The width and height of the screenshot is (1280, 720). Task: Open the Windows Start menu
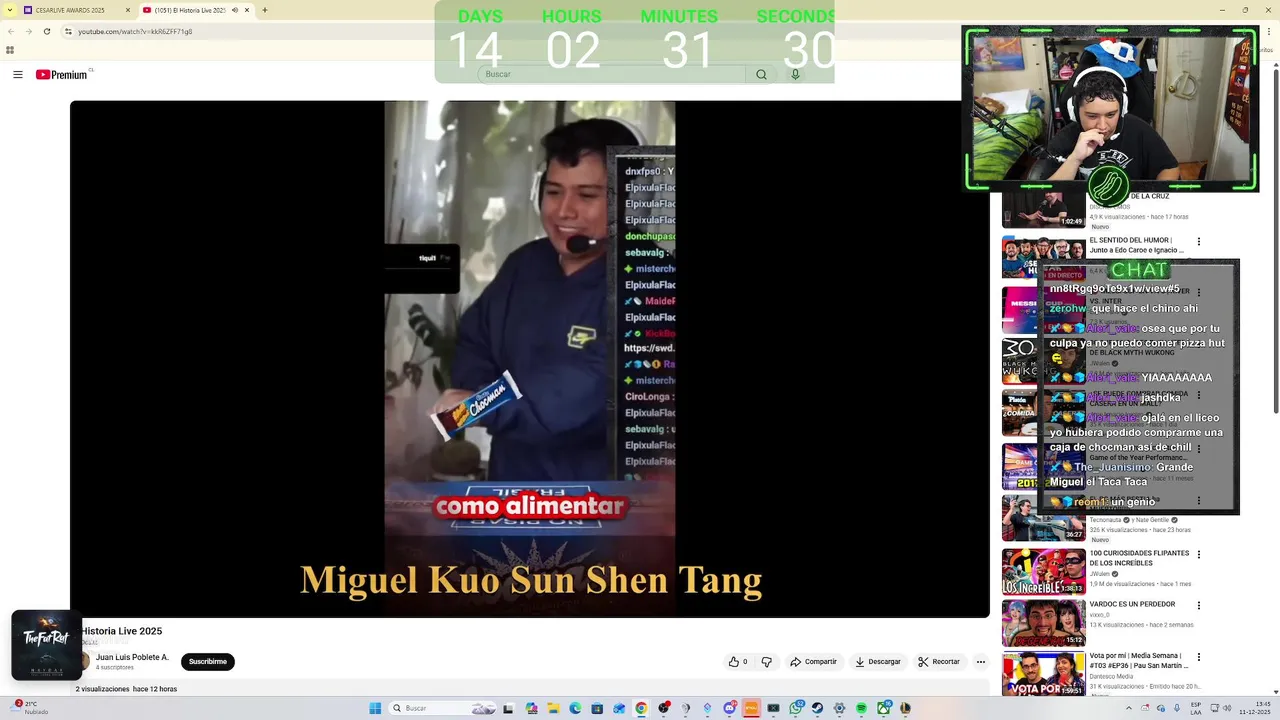(375, 708)
